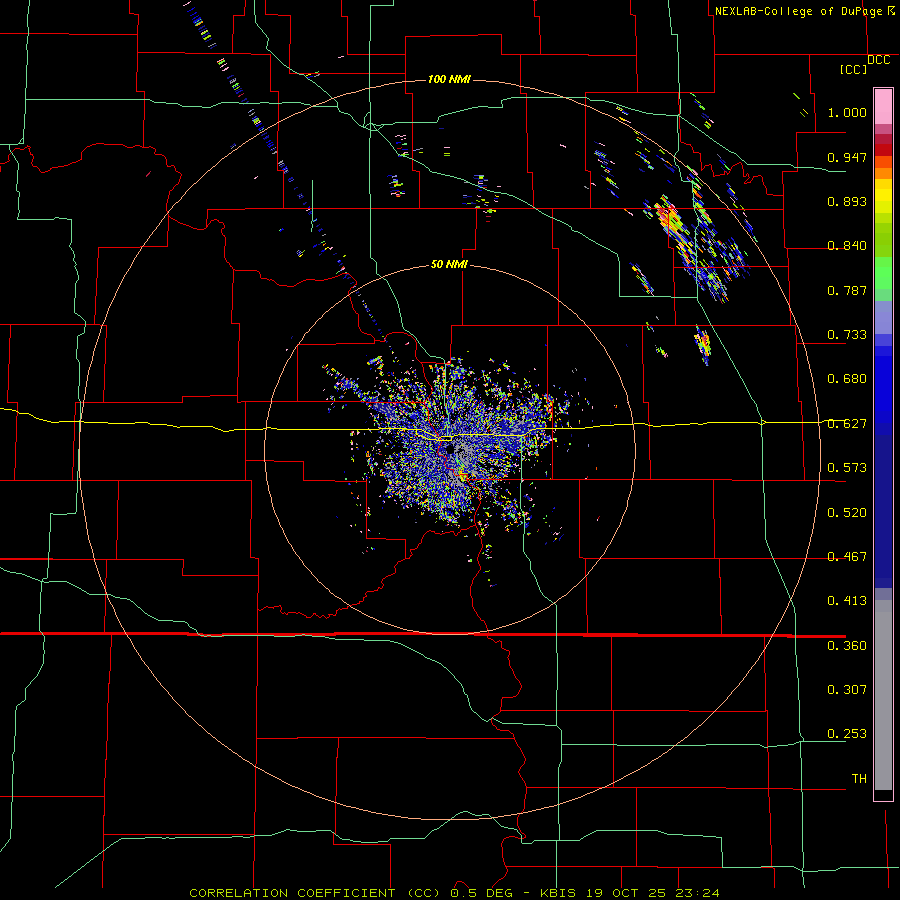900x900 pixels.
Task: Click the 0.253 scale value
Action: 847,734
